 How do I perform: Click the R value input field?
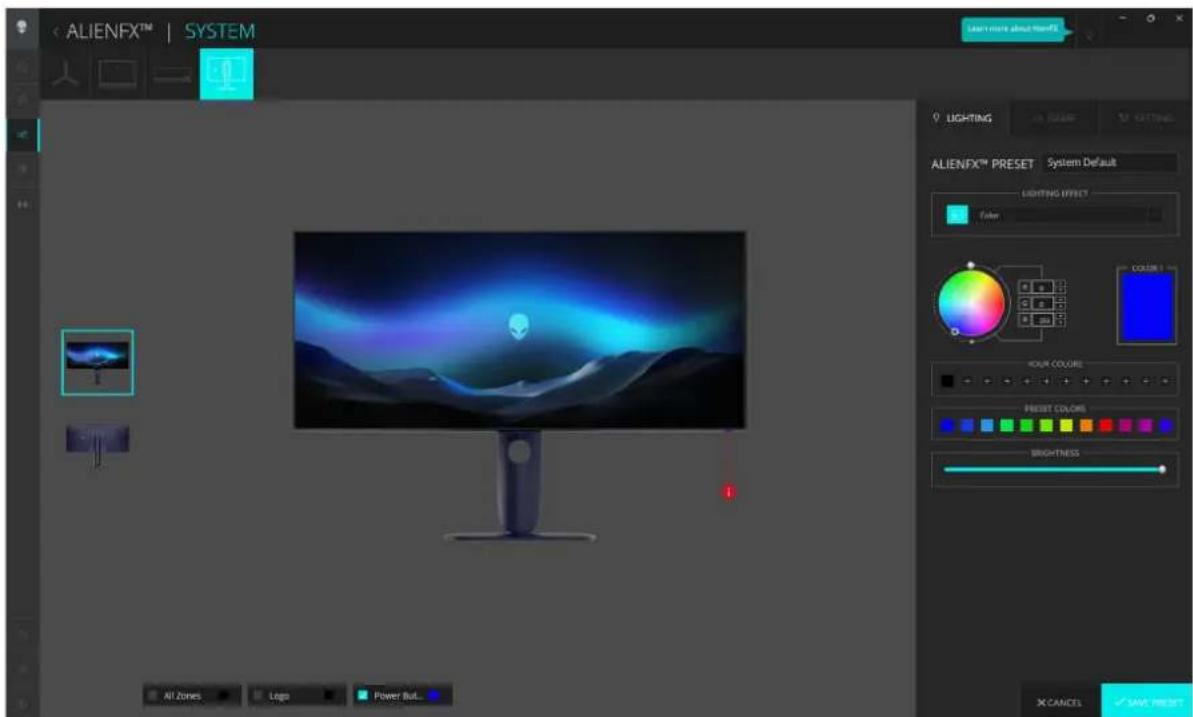1042,287
